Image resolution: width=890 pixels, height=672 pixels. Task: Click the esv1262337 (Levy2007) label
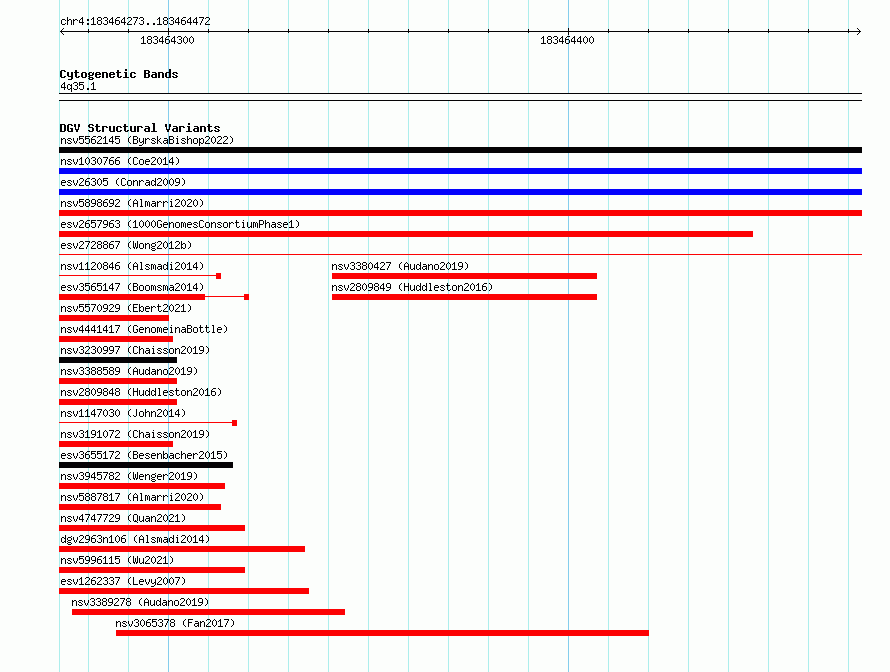click(123, 581)
